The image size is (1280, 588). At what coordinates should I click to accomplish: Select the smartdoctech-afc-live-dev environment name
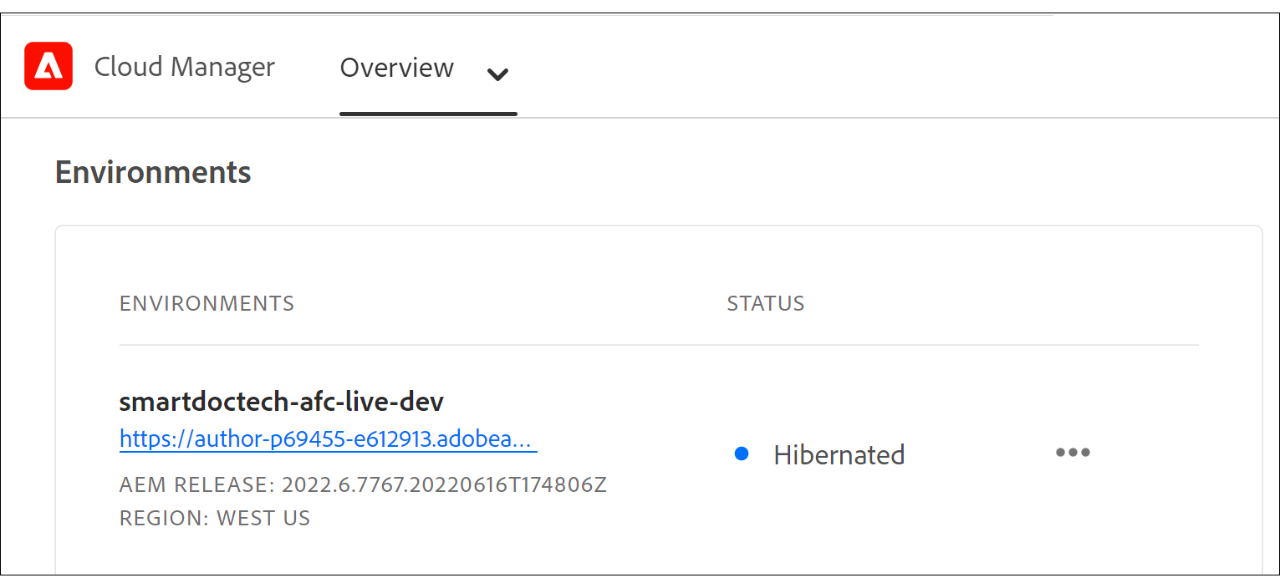click(281, 402)
